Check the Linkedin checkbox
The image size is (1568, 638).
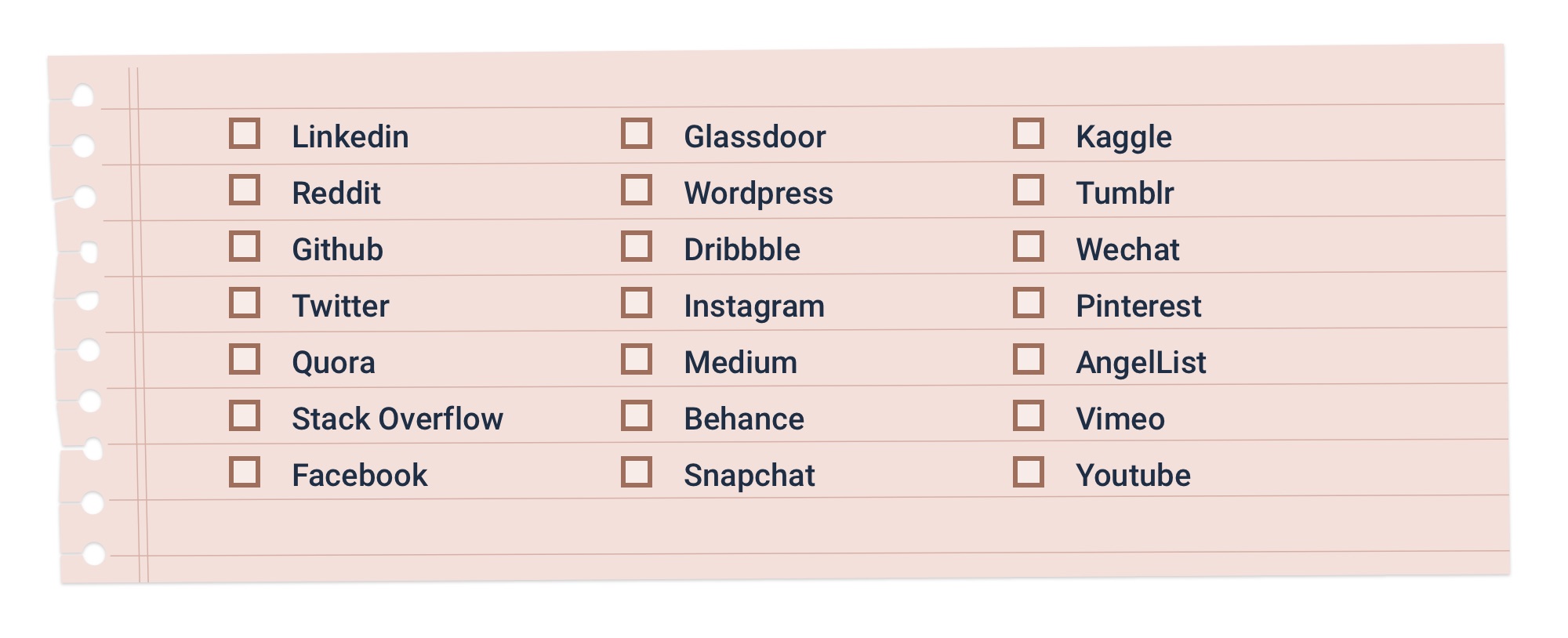click(x=245, y=133)
